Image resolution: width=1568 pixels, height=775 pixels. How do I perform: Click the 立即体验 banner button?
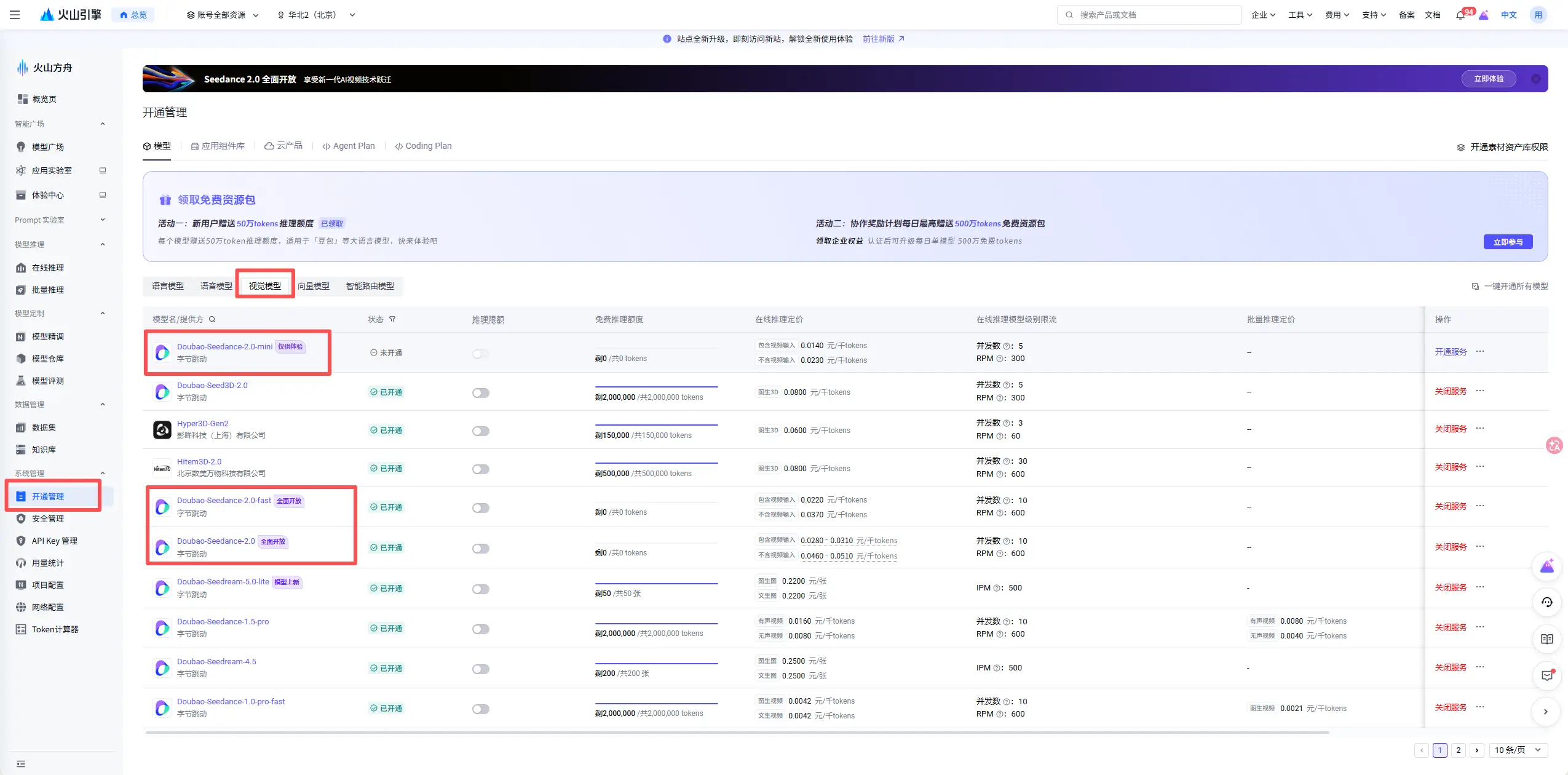click(1489, 79)
